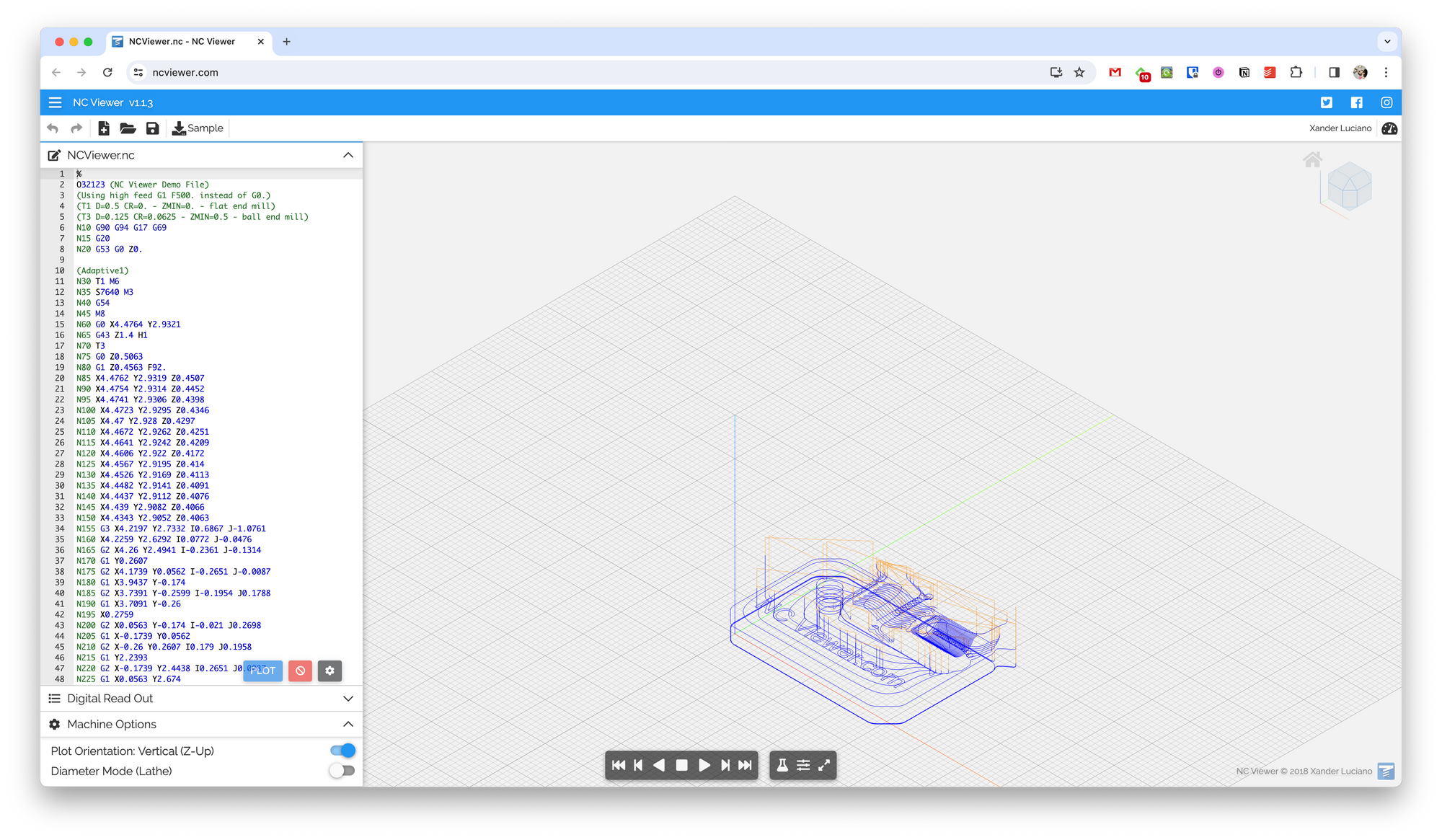Screen dimensions: 1442x840
Task: Click the PLOT button
Action: tap(262, 671)
